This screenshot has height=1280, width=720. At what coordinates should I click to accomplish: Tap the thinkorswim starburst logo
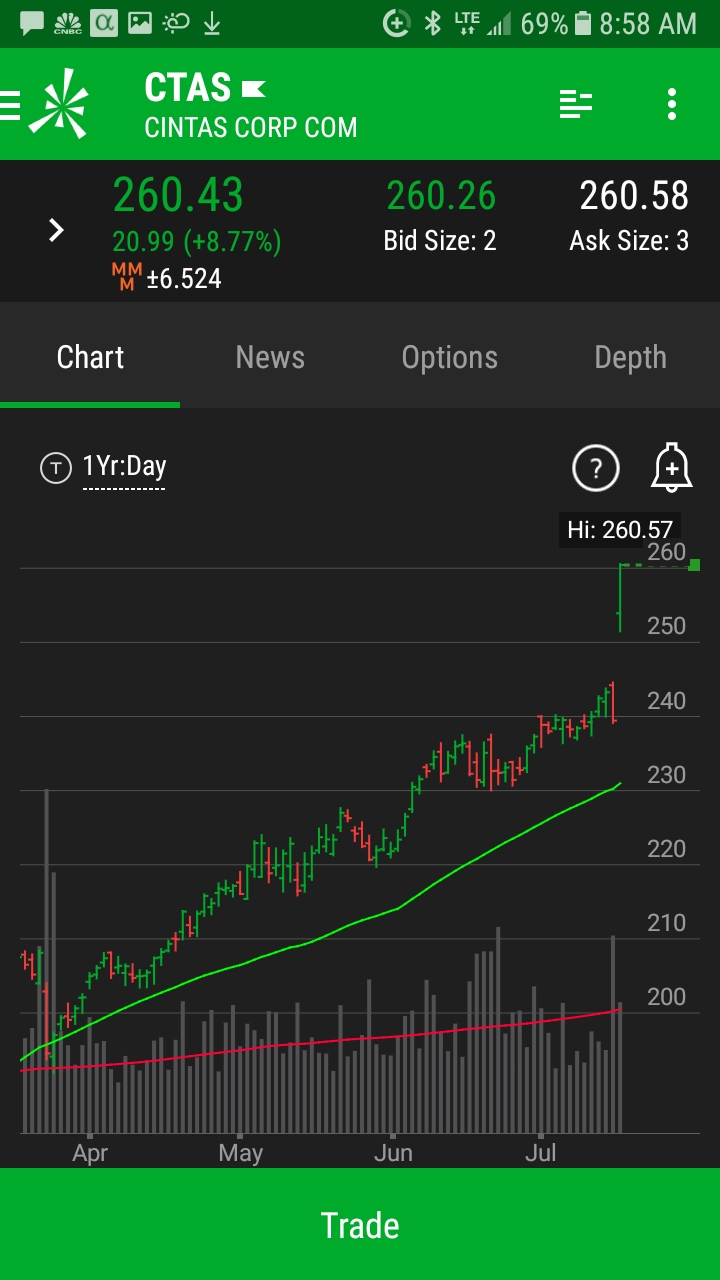click(x=59, y=103)
